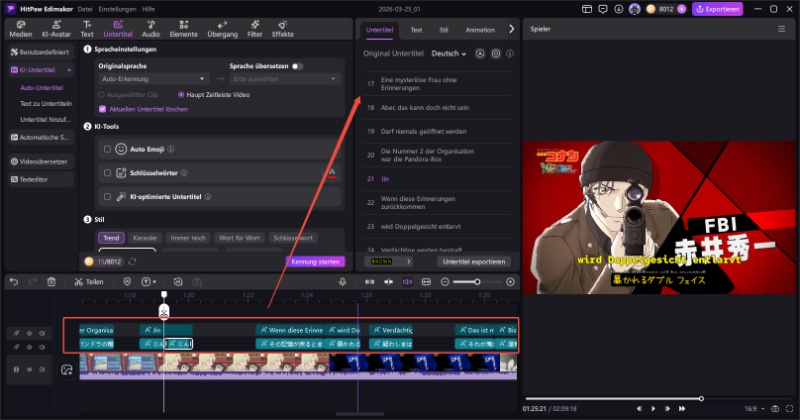
Task: Fit timeline to window icon
Action: coord(427,282)
